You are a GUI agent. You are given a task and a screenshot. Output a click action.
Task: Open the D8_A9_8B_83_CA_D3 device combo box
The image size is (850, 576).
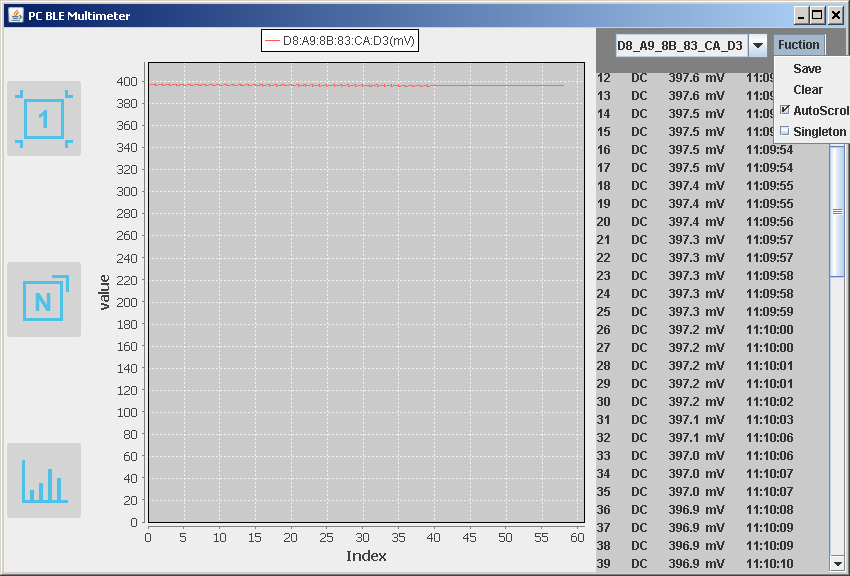click(680, 45)
